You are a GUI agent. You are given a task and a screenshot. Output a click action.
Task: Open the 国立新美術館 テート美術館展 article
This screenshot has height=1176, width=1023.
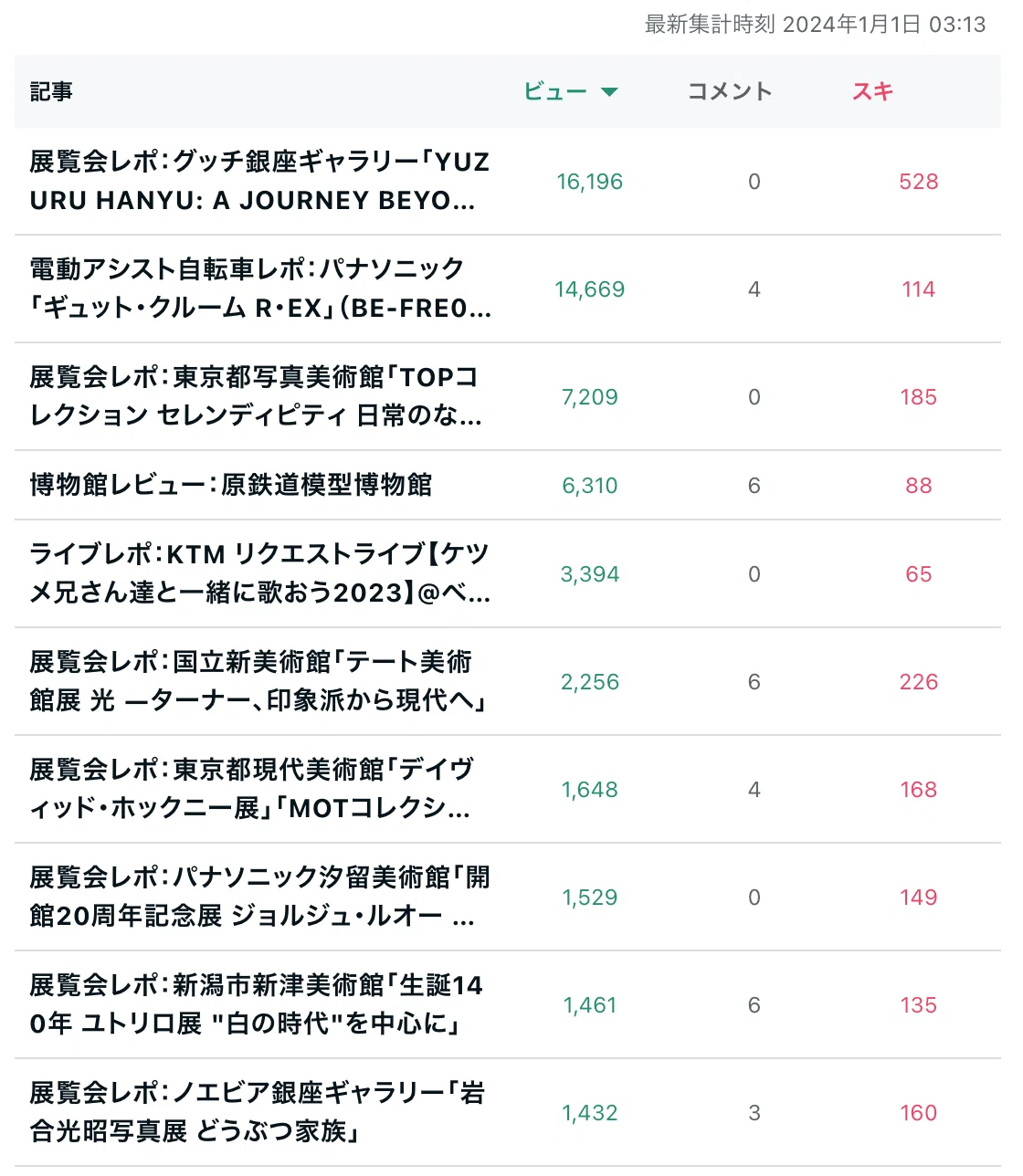point(258,681)
